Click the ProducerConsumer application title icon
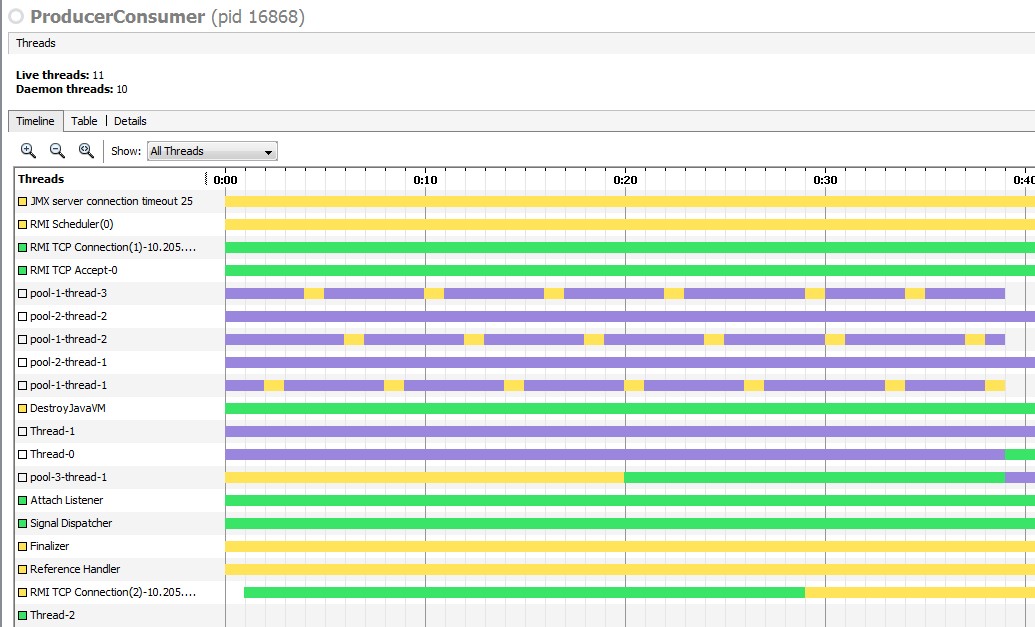1035x627 pixels. point(16,17)
